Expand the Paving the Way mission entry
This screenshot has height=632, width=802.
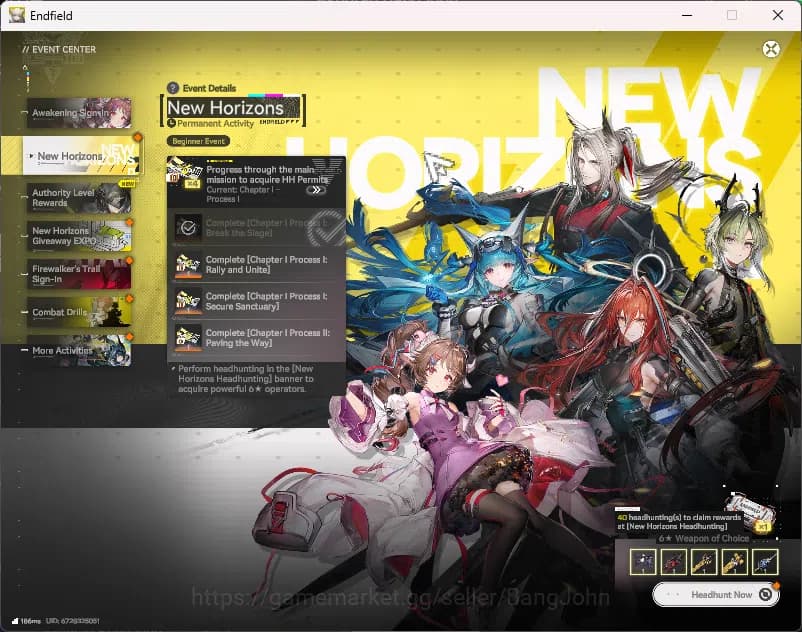click(x=255, y=338)
